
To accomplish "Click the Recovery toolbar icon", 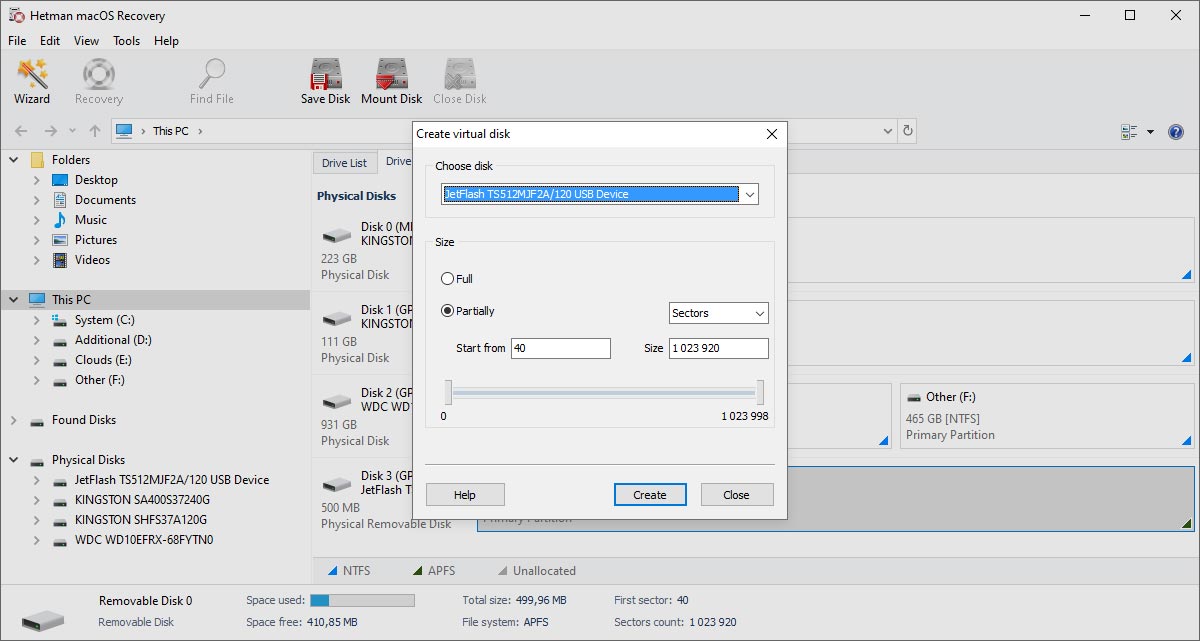I will (98, 82).
